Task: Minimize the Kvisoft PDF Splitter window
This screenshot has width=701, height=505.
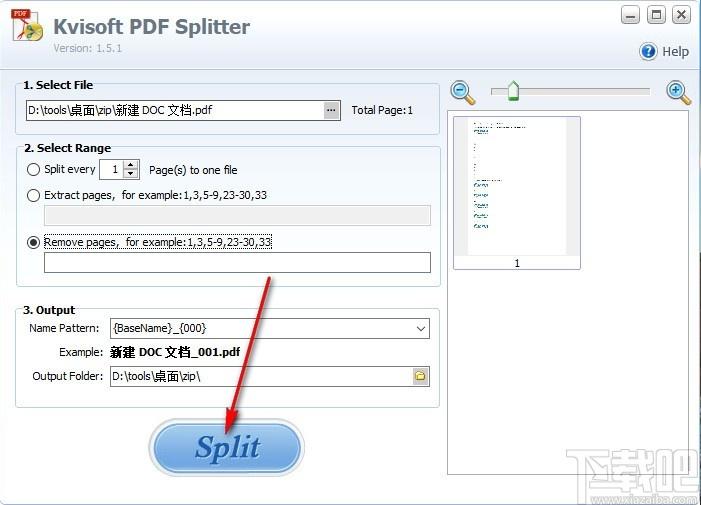Action: [x=630, y=16]
